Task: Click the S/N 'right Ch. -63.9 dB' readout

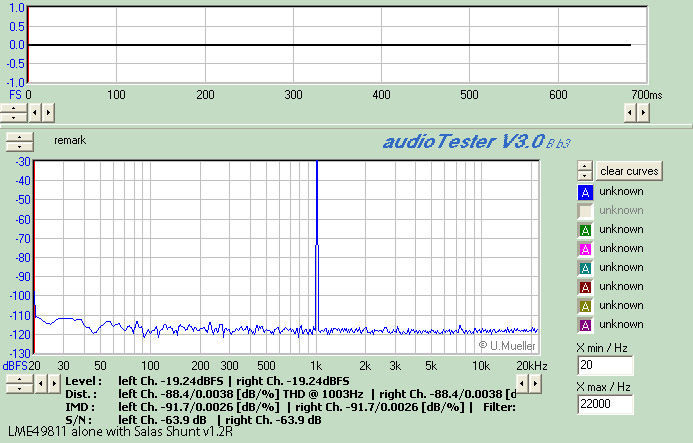Action: coord(273,420)
